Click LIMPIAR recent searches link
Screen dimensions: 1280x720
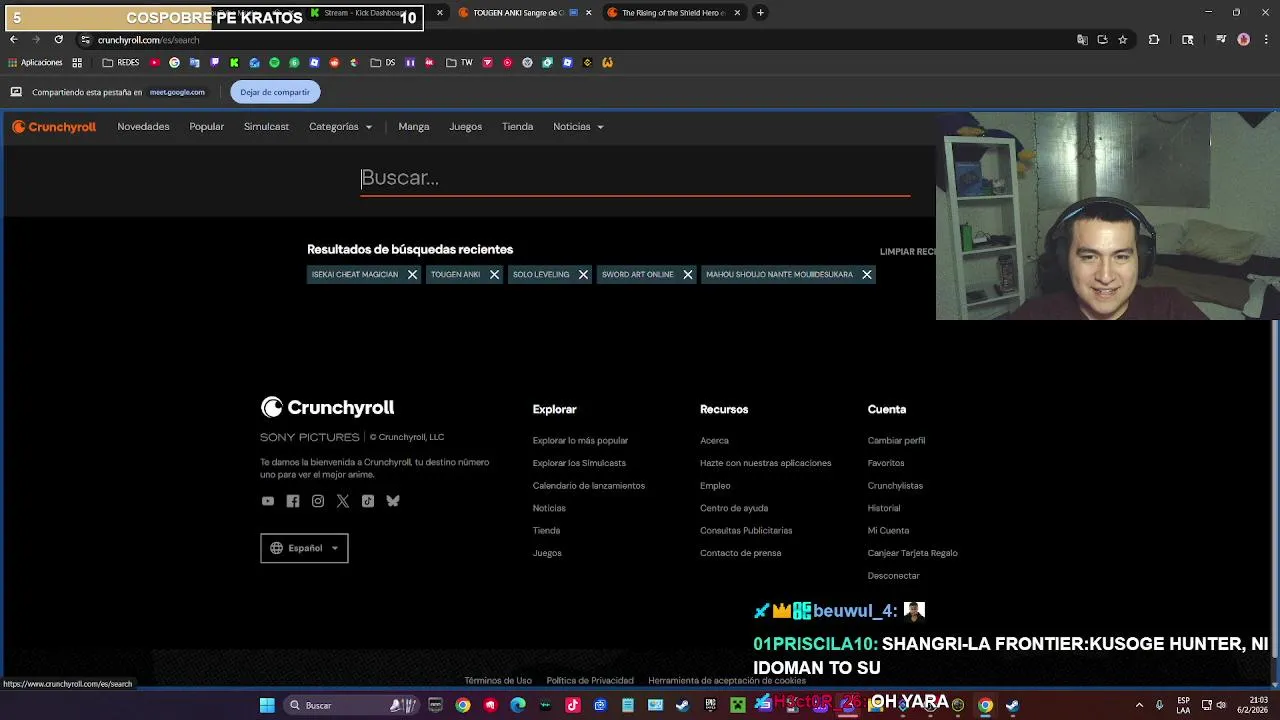pos(907,252)
